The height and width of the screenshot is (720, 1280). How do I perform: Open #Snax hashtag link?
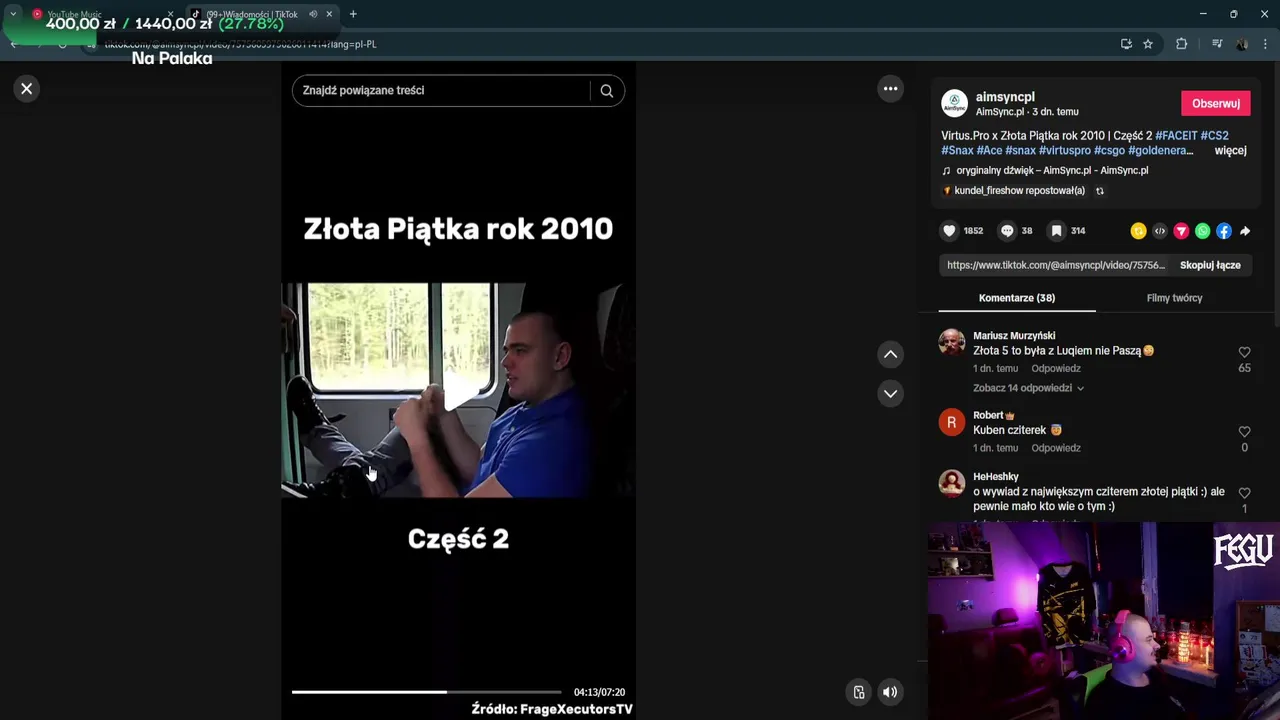(957, 151)
